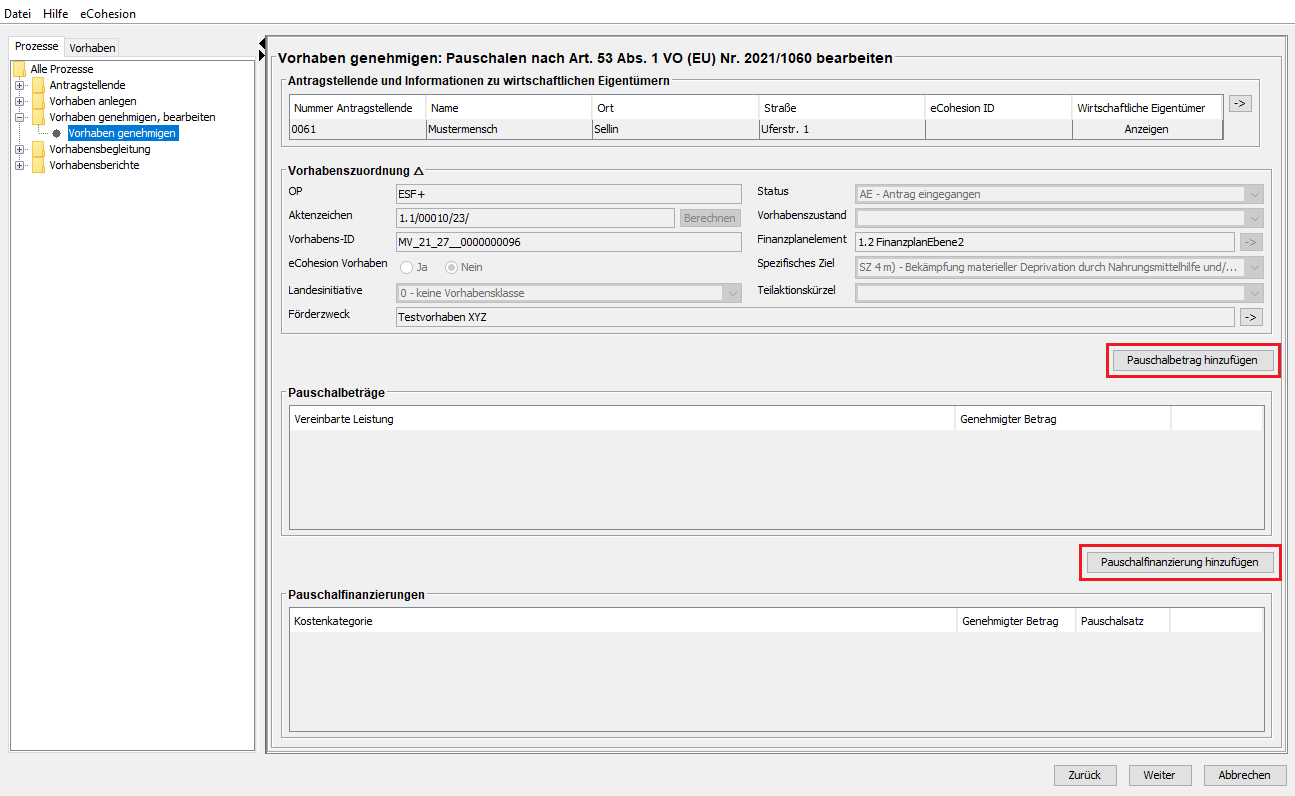Select the Nein radio button
The image size is (1295, 796).
452,267
